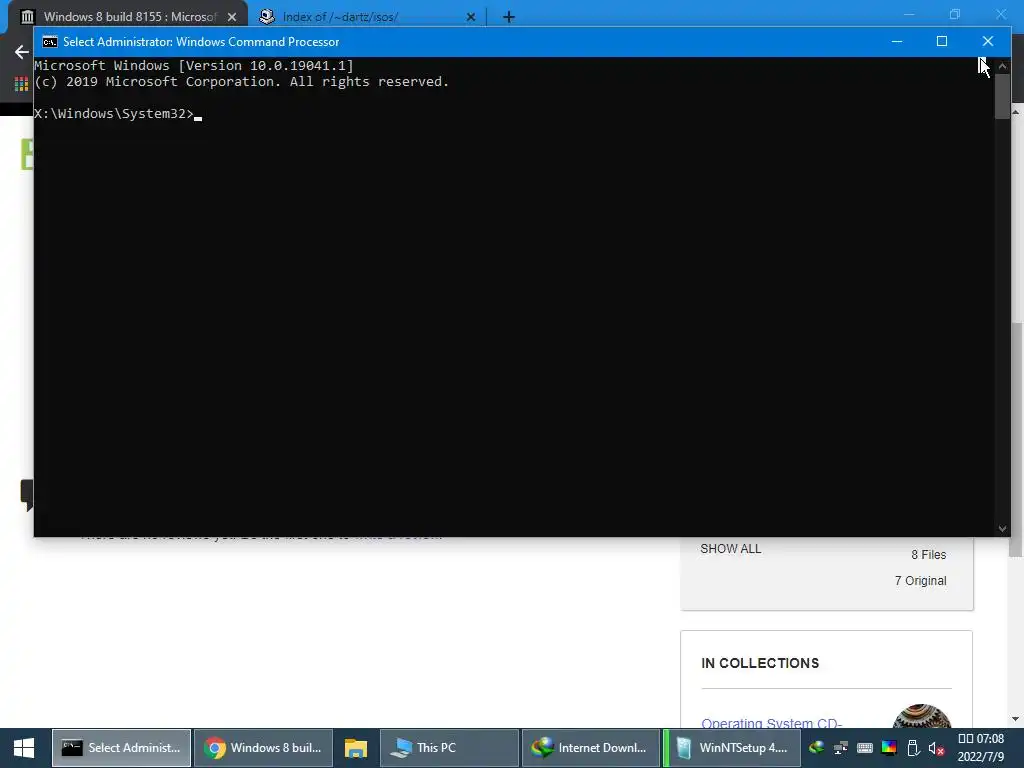Viewport: 1024px width, 768px height.
Task: Open Internet Download Manager taskbar button
Action: pyautogui.click(x=590, y=748)
